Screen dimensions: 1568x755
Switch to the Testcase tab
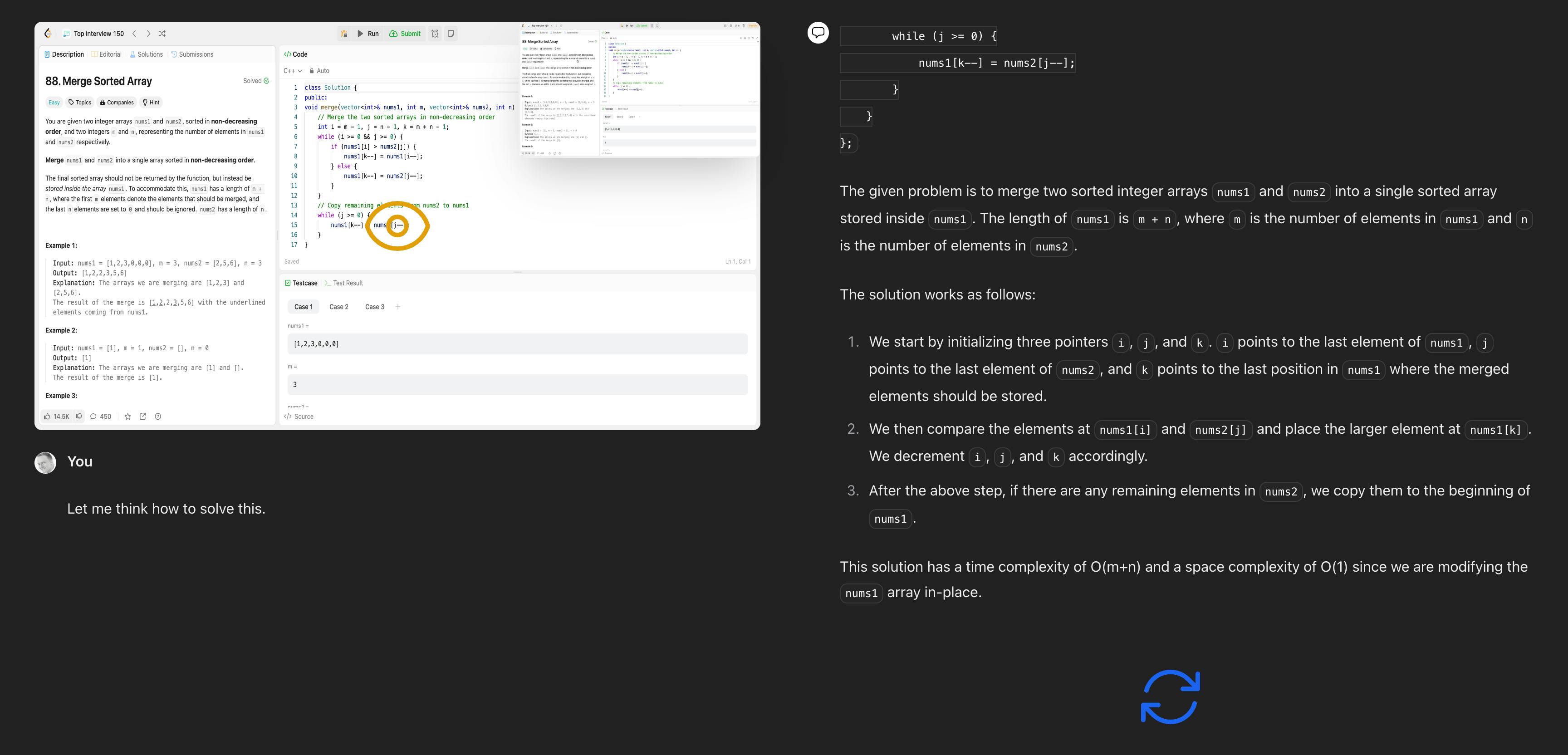coord(301,283)
